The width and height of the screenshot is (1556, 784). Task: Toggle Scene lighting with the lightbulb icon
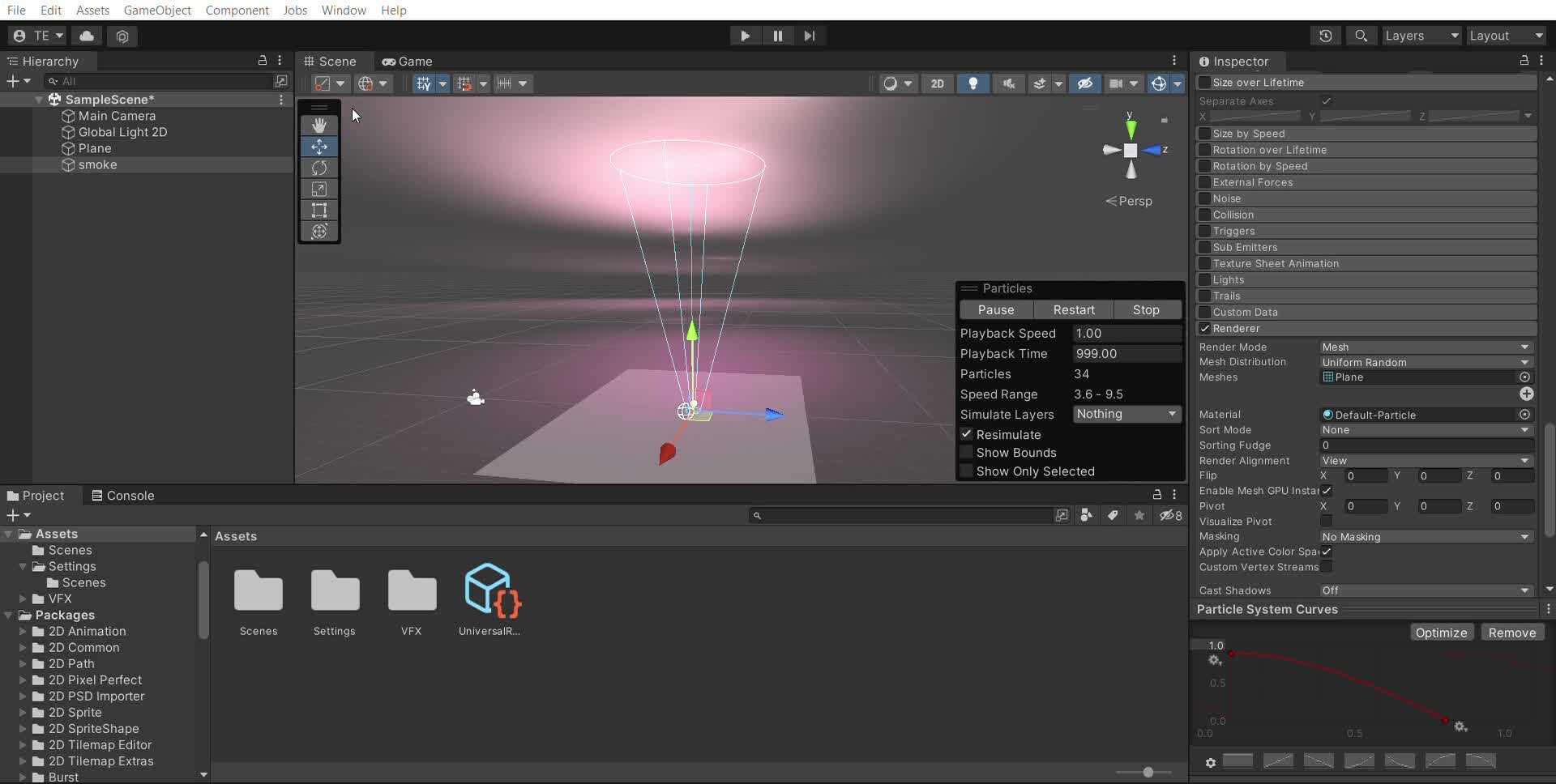pyautogui.click(x=973, y=83)
